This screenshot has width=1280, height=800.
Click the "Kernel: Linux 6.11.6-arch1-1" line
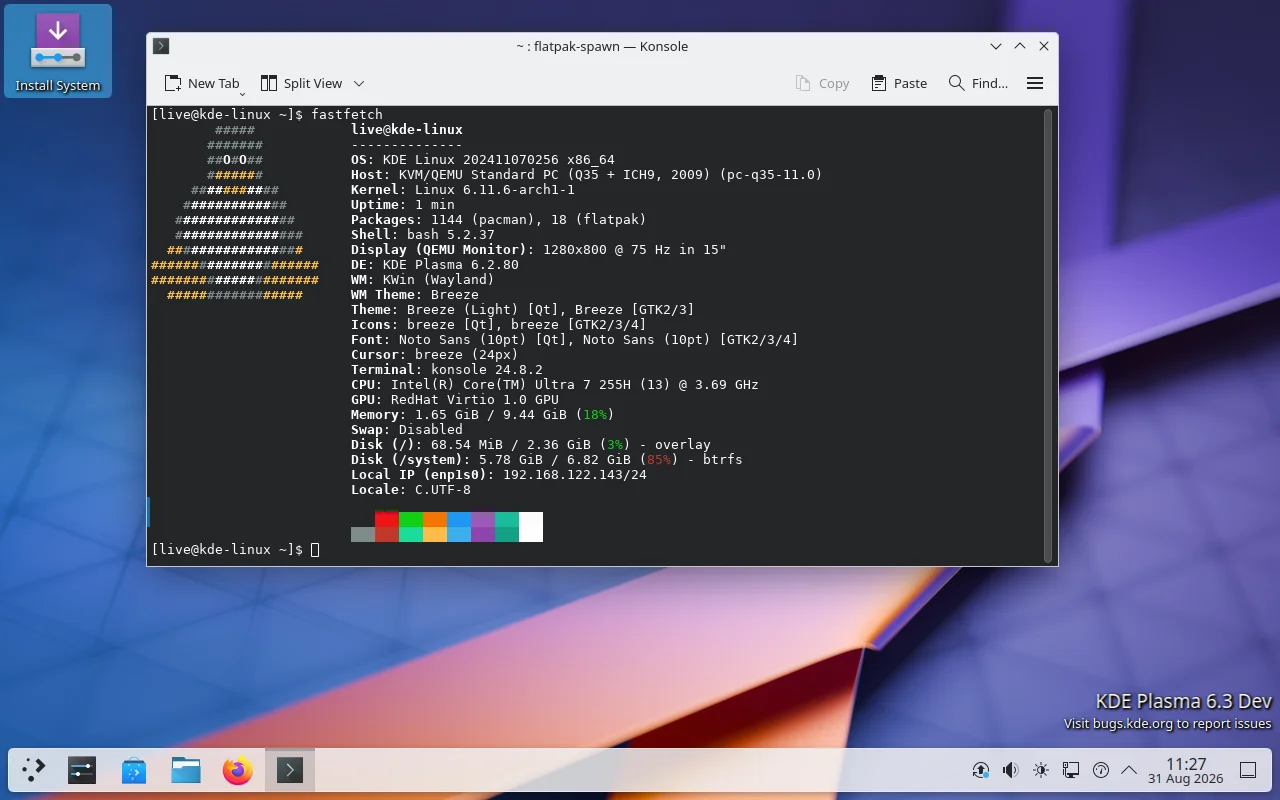[463, 190]
